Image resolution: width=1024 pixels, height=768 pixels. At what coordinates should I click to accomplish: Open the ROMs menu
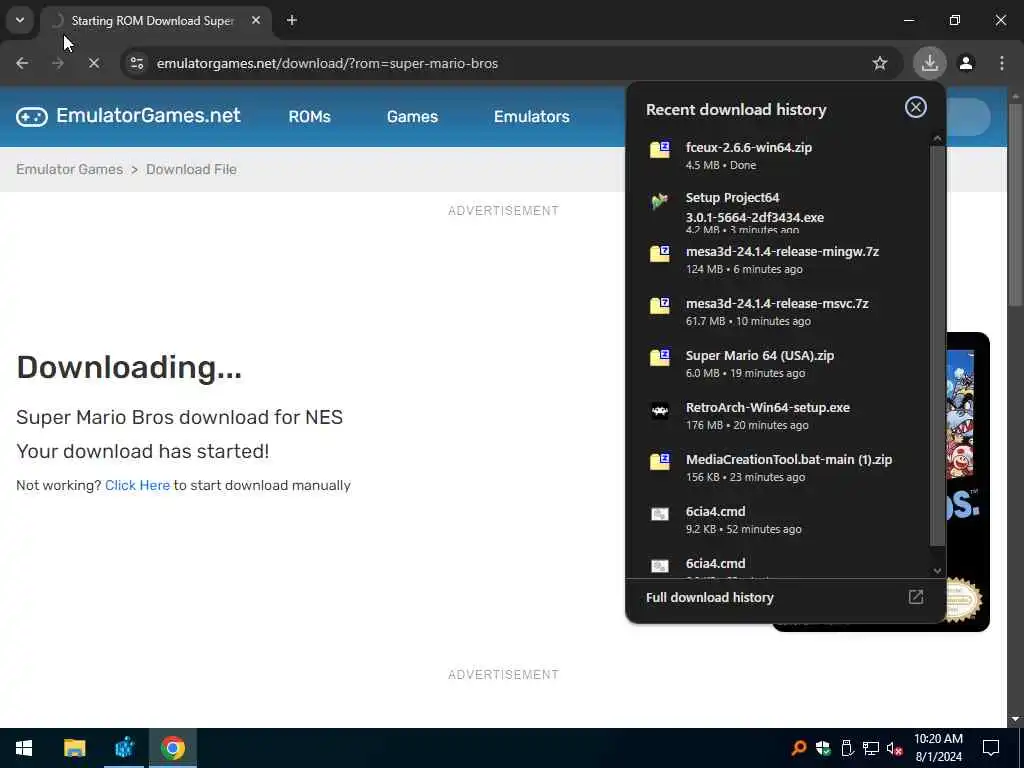click(x=310, y=116)
